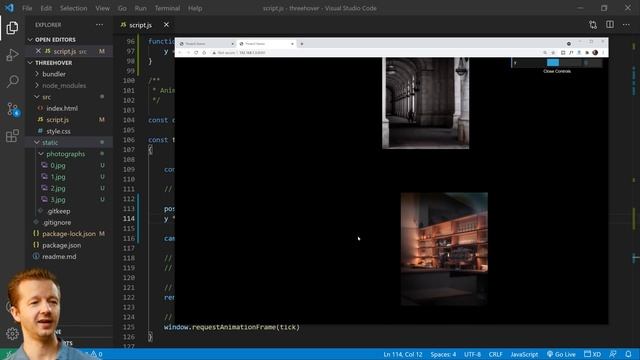
Task: Open editor more actions menu
Action: coord(626,25)
